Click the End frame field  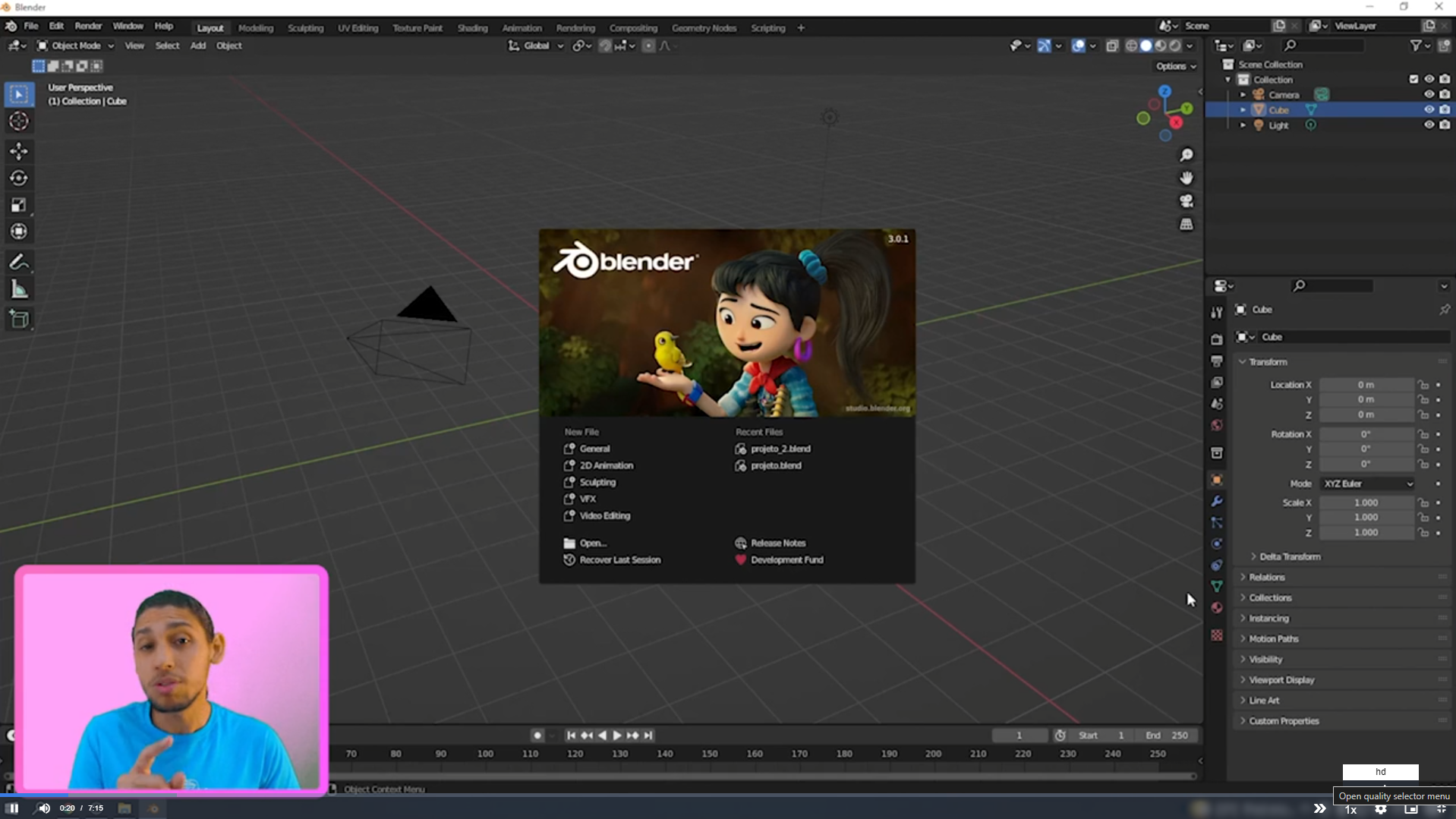pos(1168,736)
